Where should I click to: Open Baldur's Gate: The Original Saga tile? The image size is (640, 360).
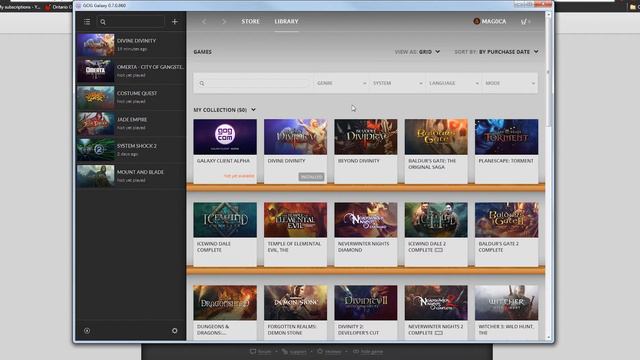pyautogui.click(x=436, y=151)
